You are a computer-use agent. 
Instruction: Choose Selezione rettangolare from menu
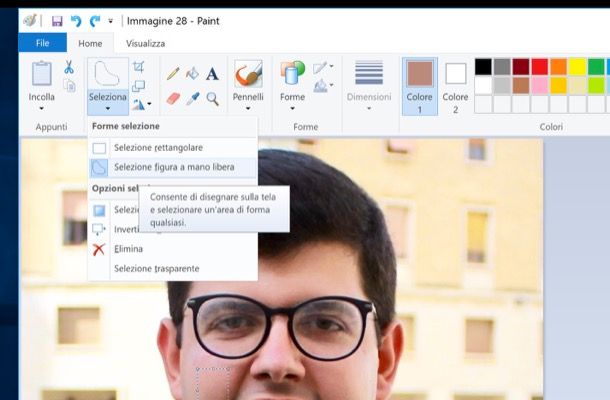pos(173,148)
